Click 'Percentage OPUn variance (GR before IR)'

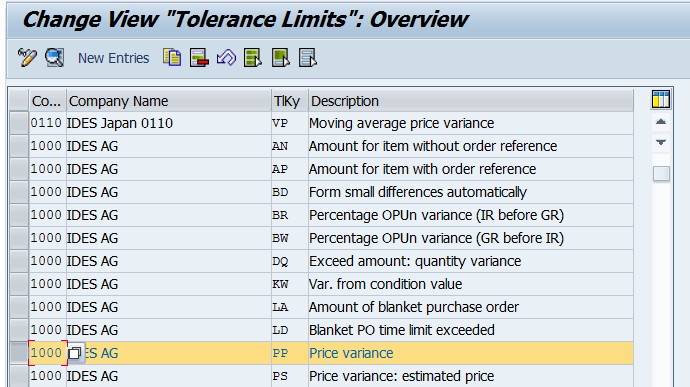tap(437, 238)
